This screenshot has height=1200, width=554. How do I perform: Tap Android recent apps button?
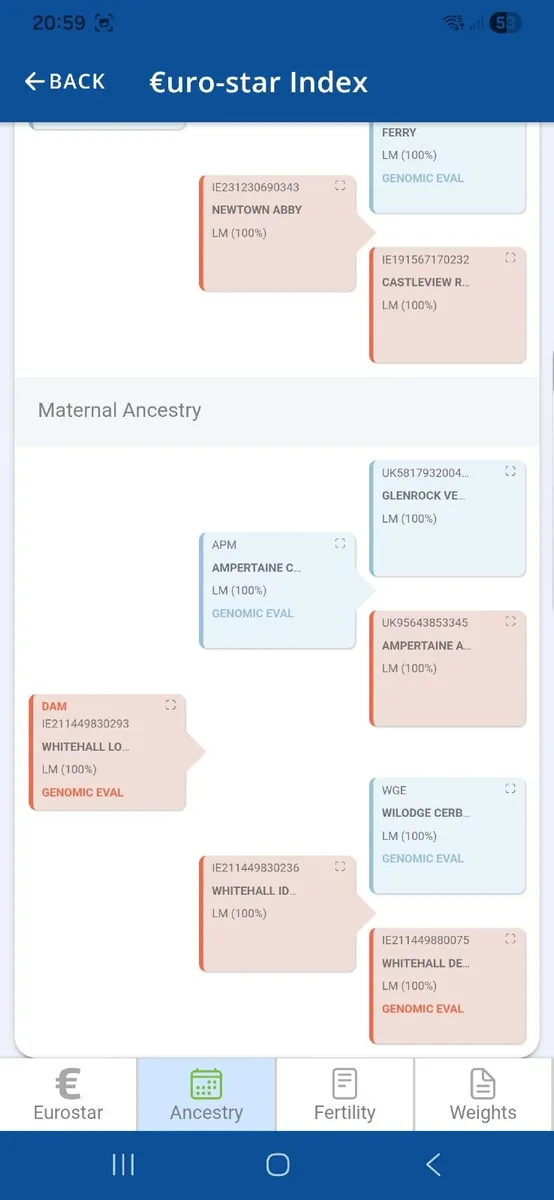click(123, 1164)
